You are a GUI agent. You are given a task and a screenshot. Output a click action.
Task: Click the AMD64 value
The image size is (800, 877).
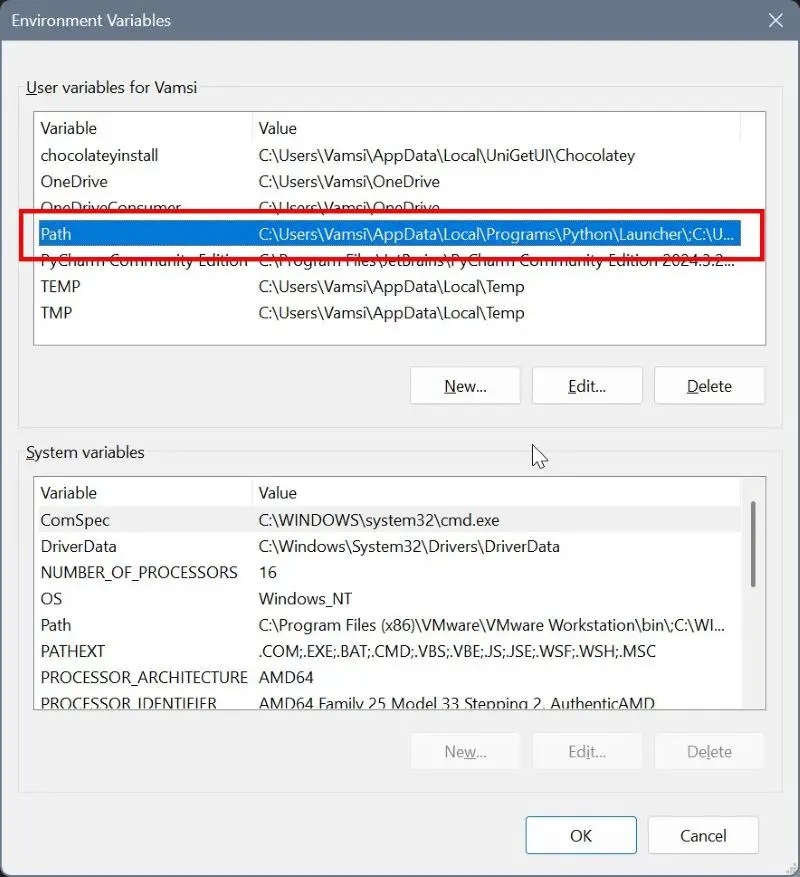tap(286, 677)
